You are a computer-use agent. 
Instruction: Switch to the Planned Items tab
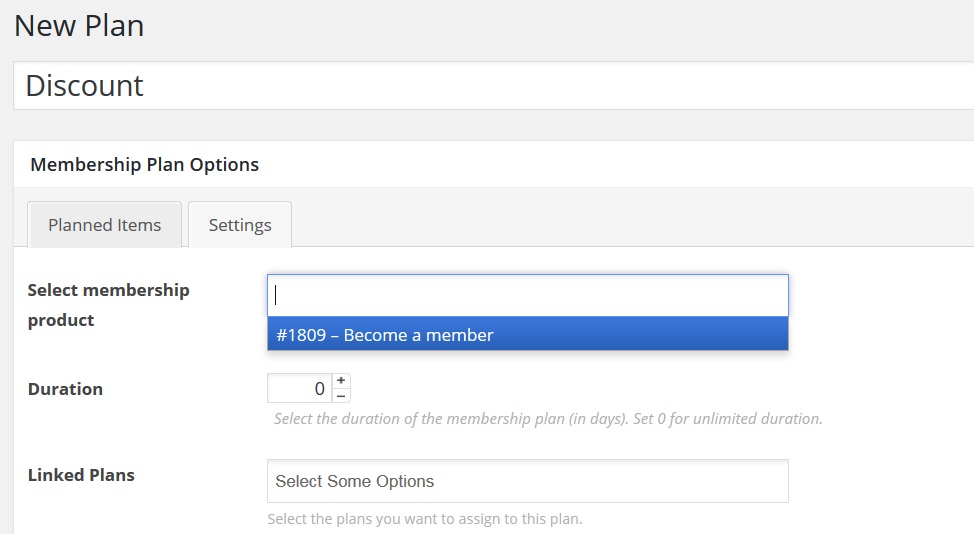point(104,225)
